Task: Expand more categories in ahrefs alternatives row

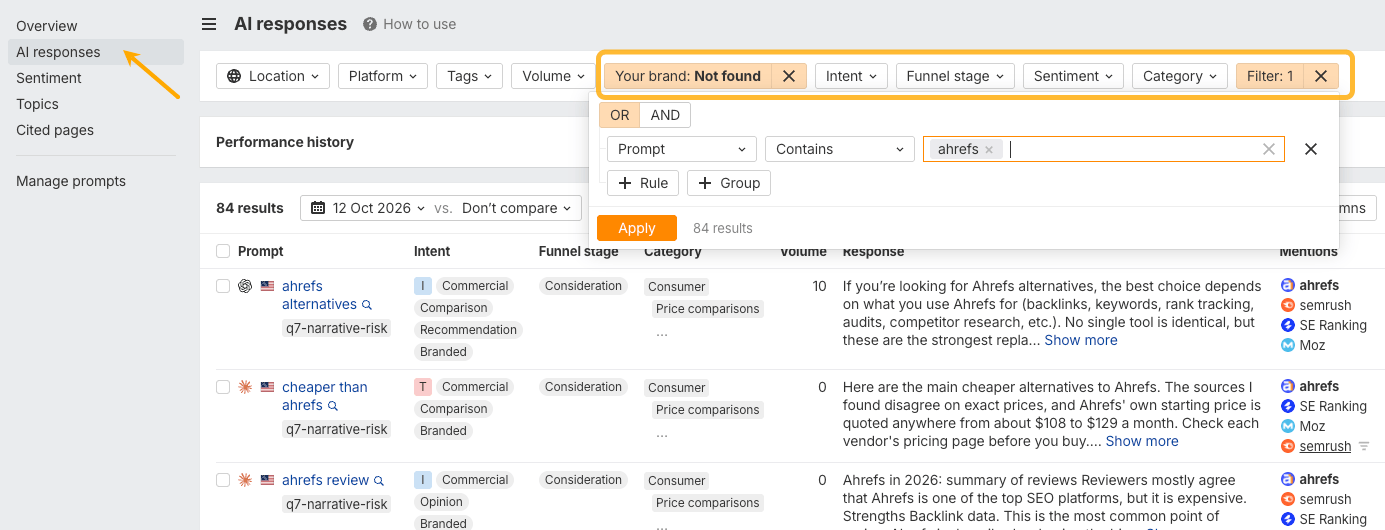Action: coord(662,332)
